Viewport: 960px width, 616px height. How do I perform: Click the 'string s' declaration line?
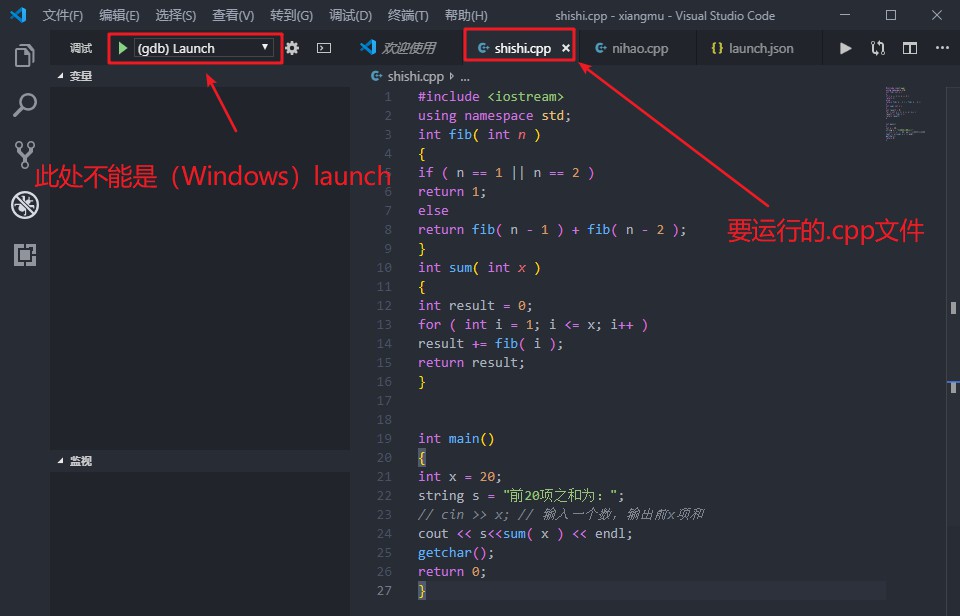click(521, 495)
